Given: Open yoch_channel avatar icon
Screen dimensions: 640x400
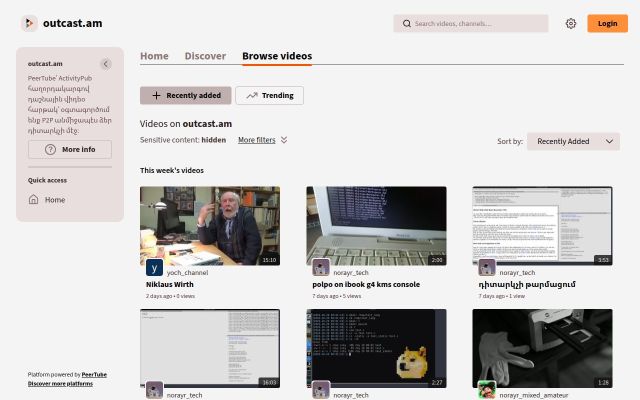Looking at the screenshot, I should pos(154,268).
